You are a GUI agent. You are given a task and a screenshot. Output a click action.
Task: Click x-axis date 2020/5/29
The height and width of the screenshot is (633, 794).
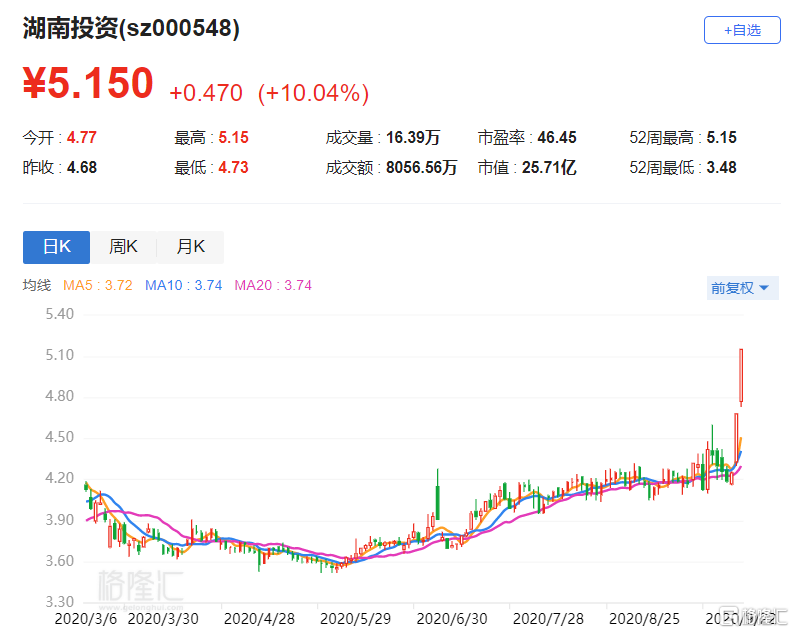(355, 619)
